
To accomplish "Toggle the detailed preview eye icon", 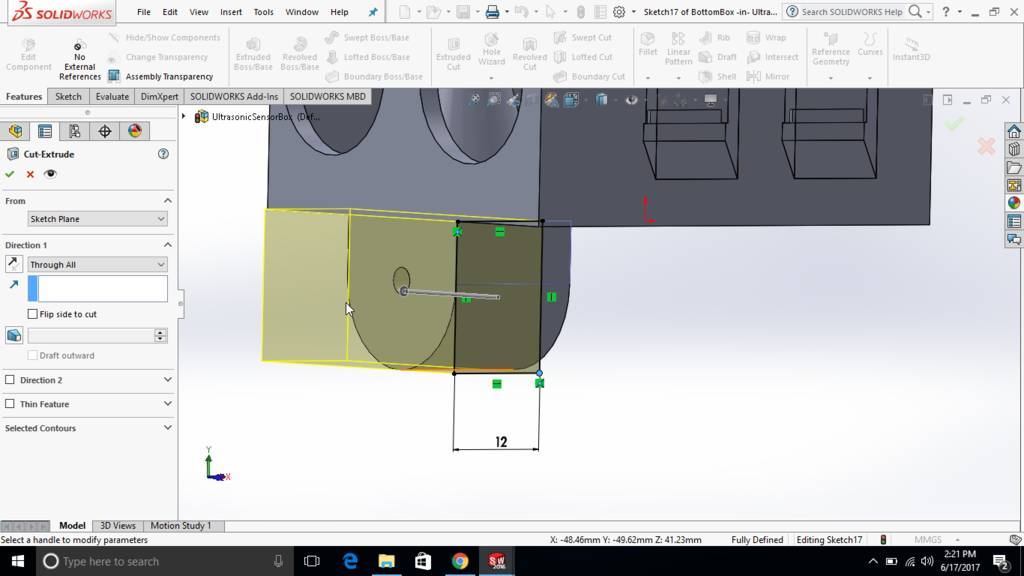I will 50,174.
